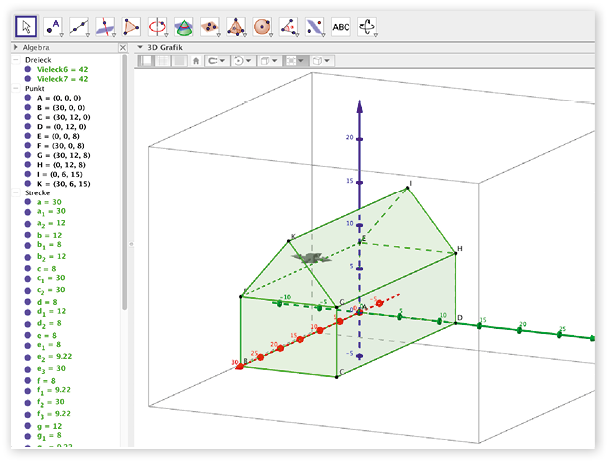Select the New Point tool
609x463 pixels.
point(52,26)
